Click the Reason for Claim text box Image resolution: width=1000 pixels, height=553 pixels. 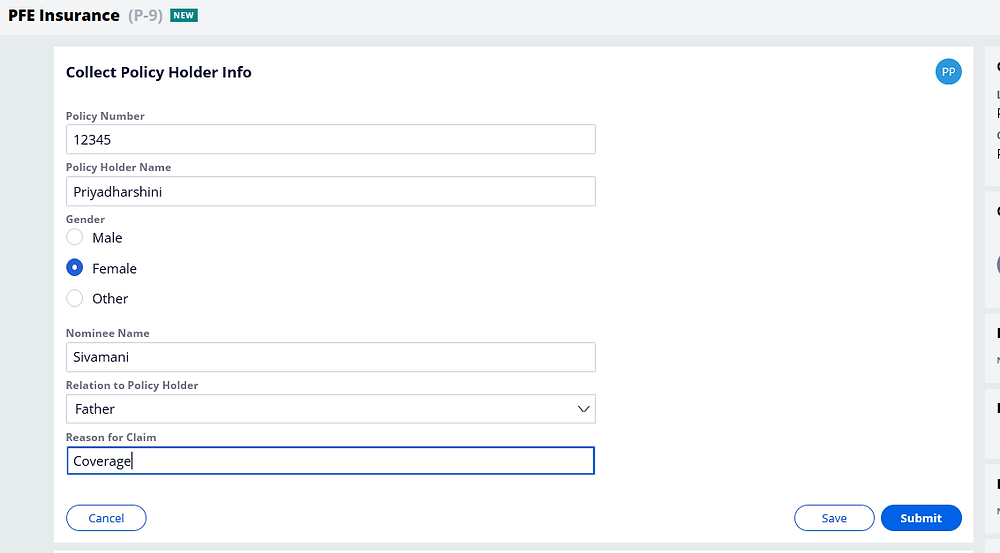coord(330,461)
